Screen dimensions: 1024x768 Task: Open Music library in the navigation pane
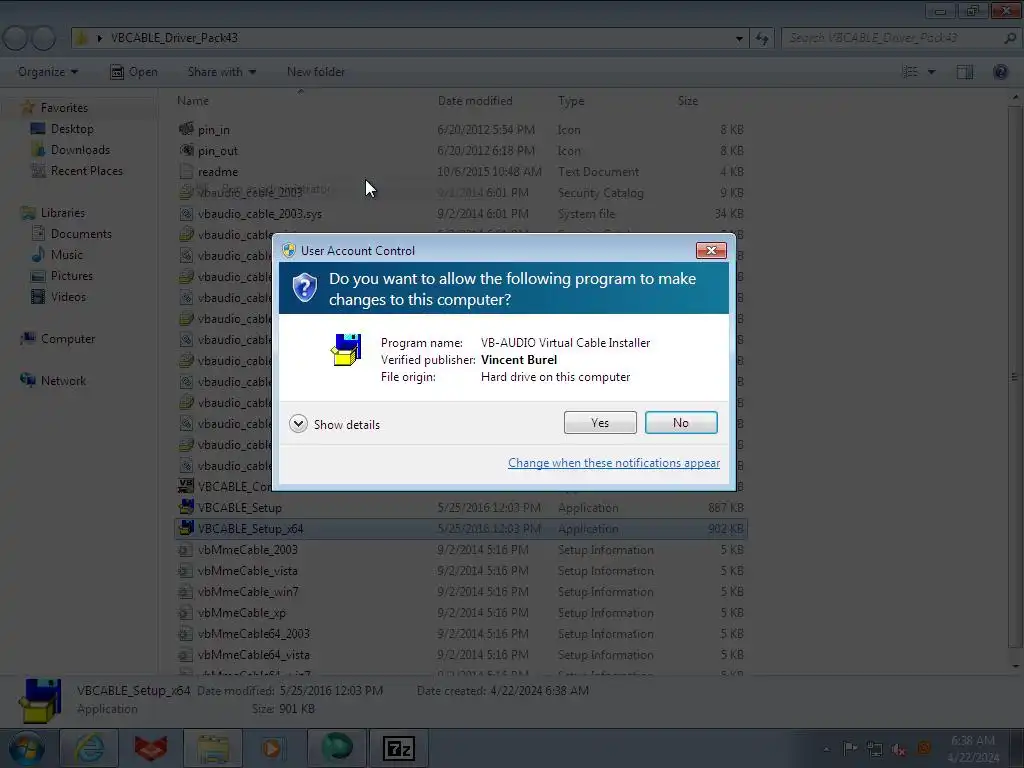coord(57,255)
